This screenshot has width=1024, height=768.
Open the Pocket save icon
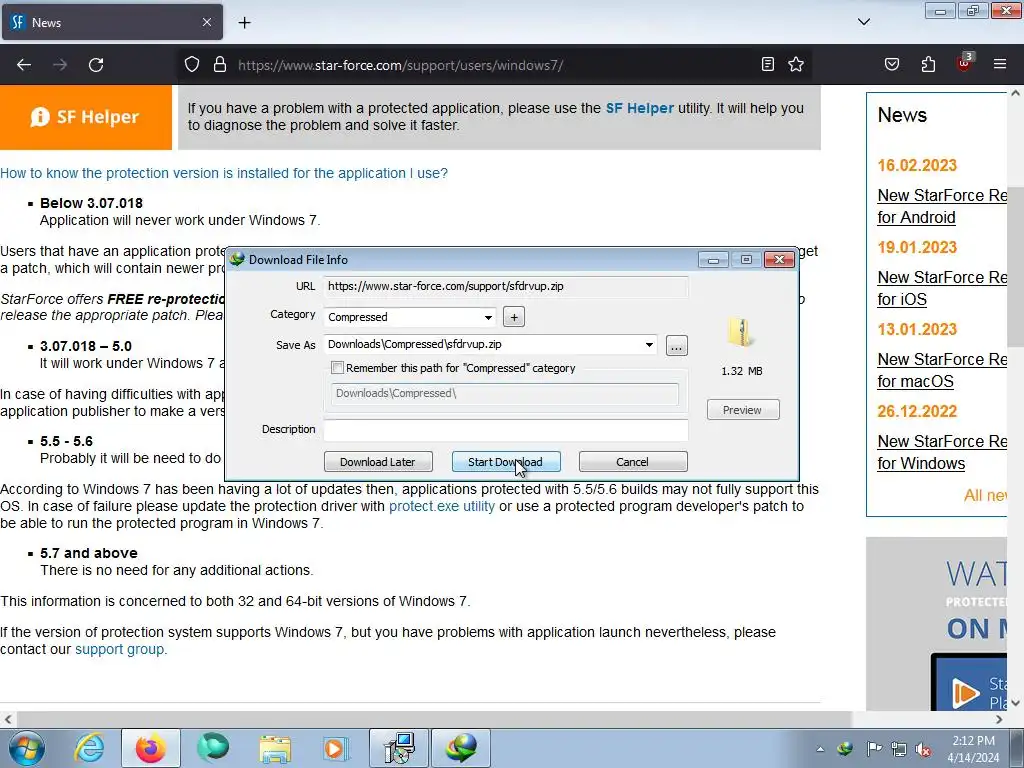click(x=891, y=64)
